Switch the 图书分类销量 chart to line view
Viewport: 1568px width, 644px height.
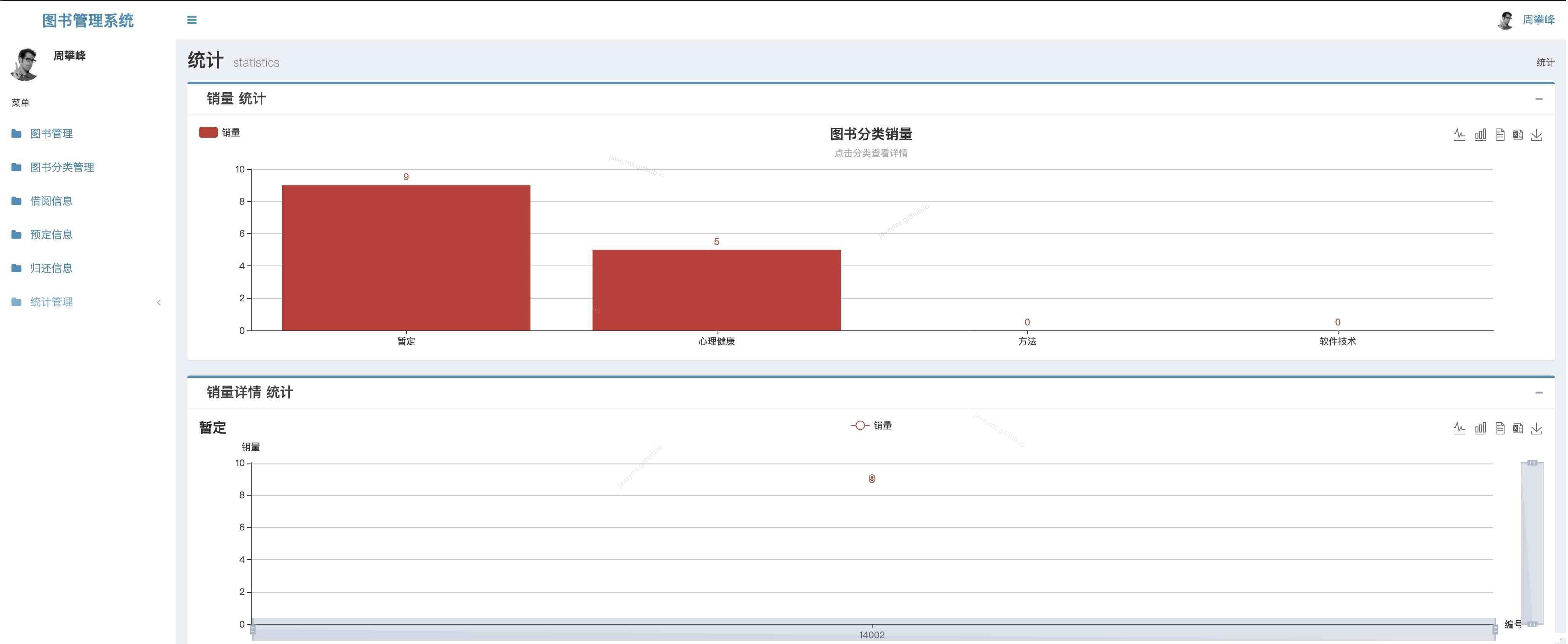click(x=1459, y=135)
